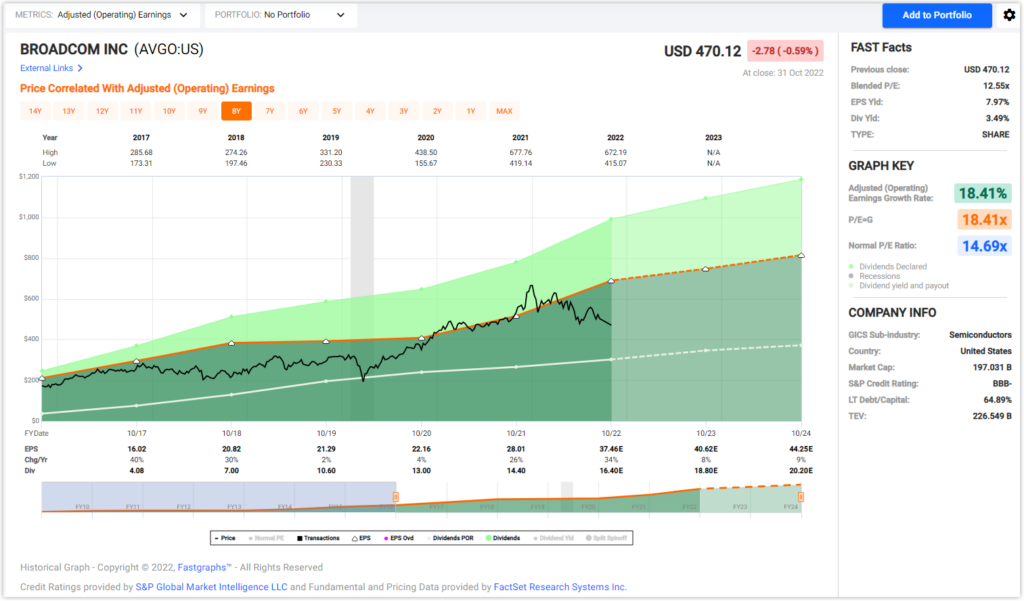Select the 9Y time range
The height and width of the screenshot is (601, 1024).
click(x=202, y=111)
